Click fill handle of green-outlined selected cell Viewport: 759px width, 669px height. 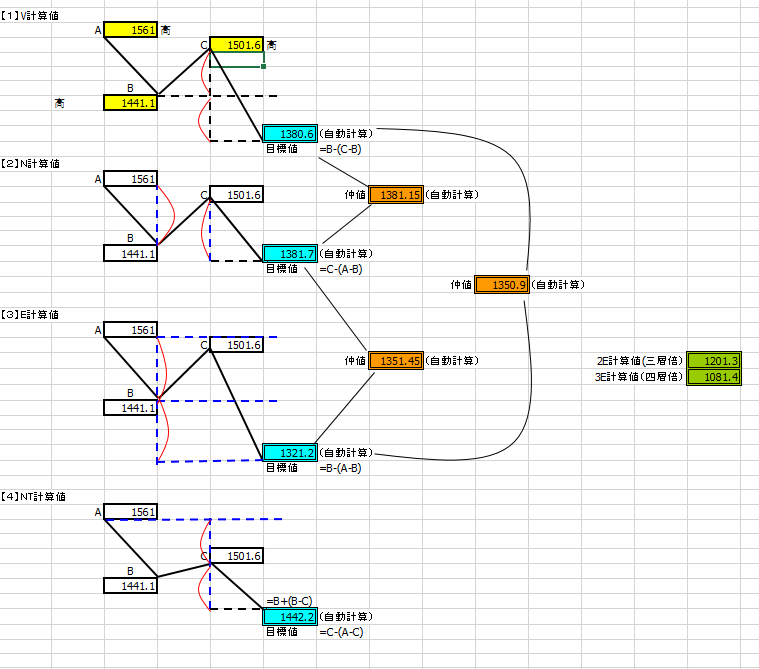pos(263,67)
